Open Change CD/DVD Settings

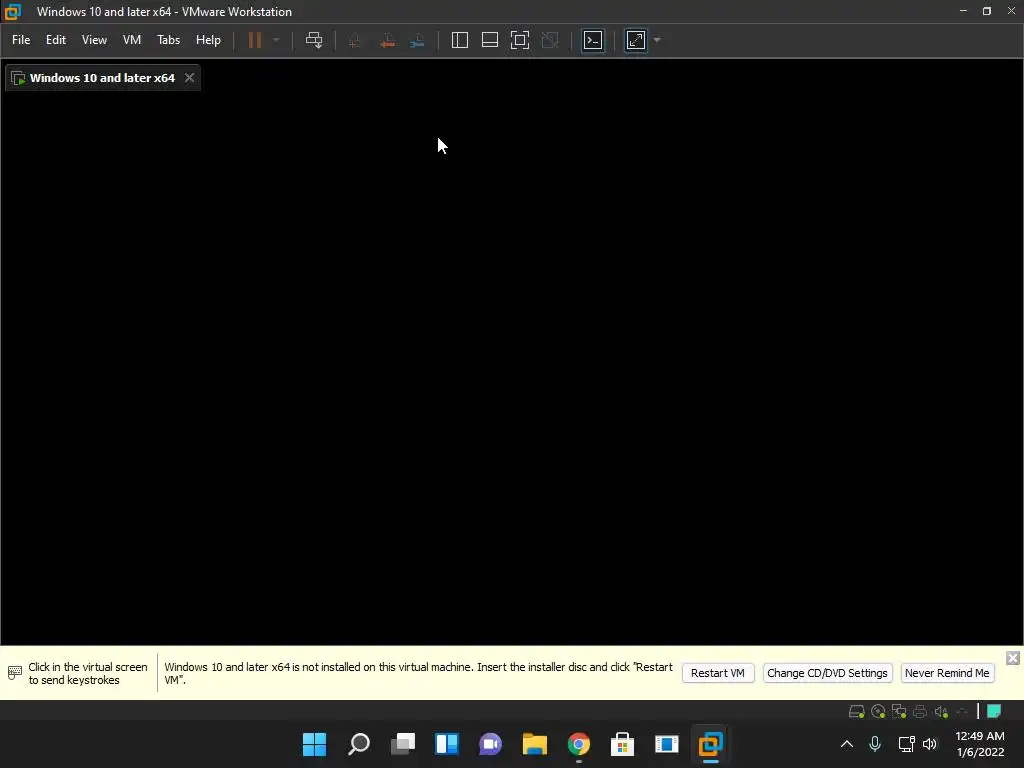827,673
